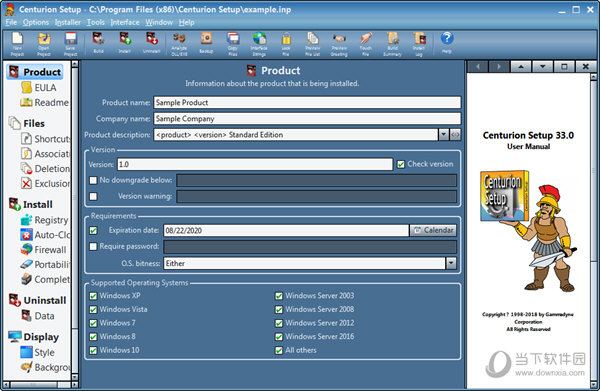The image size is (600, 391).
Task: Click in the Company name field
Action: coord(307,119)
